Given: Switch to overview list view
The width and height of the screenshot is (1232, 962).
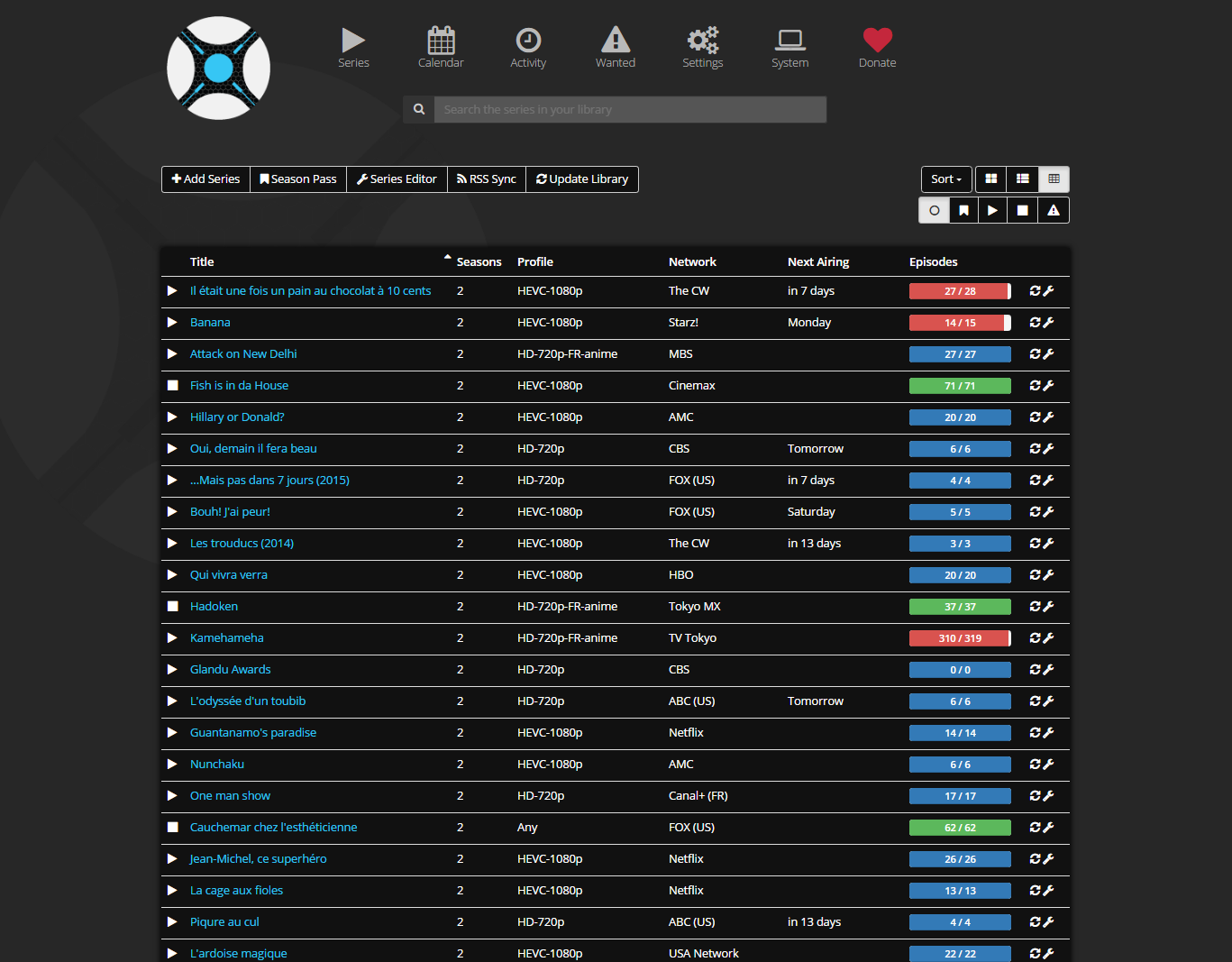Looking at the screenshot, I should pos(1022,179).
